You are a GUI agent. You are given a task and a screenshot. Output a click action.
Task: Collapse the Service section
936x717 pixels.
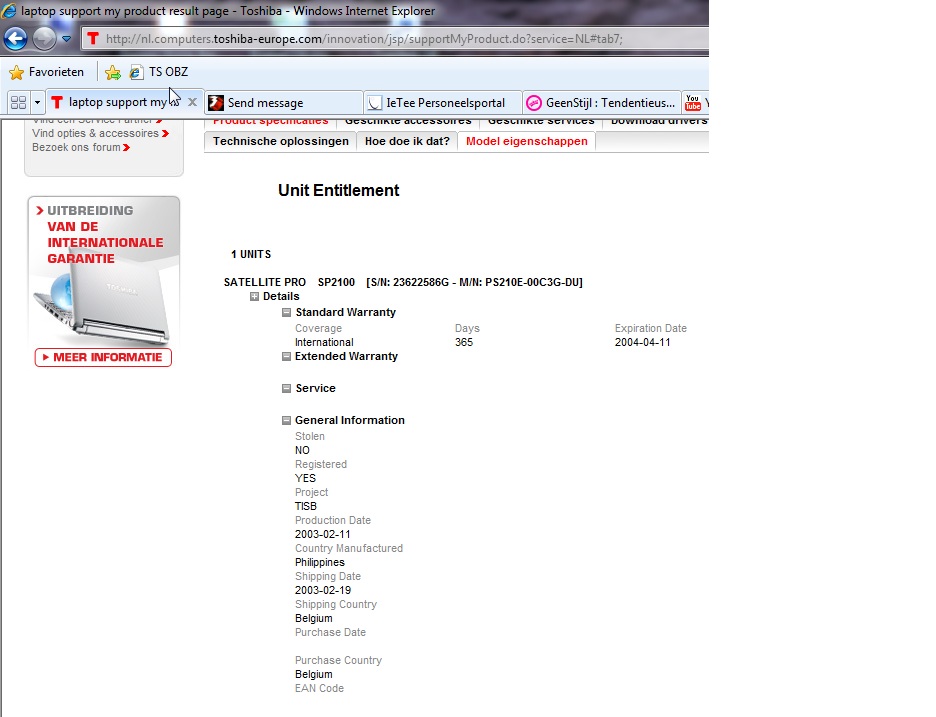click(287, 389)
